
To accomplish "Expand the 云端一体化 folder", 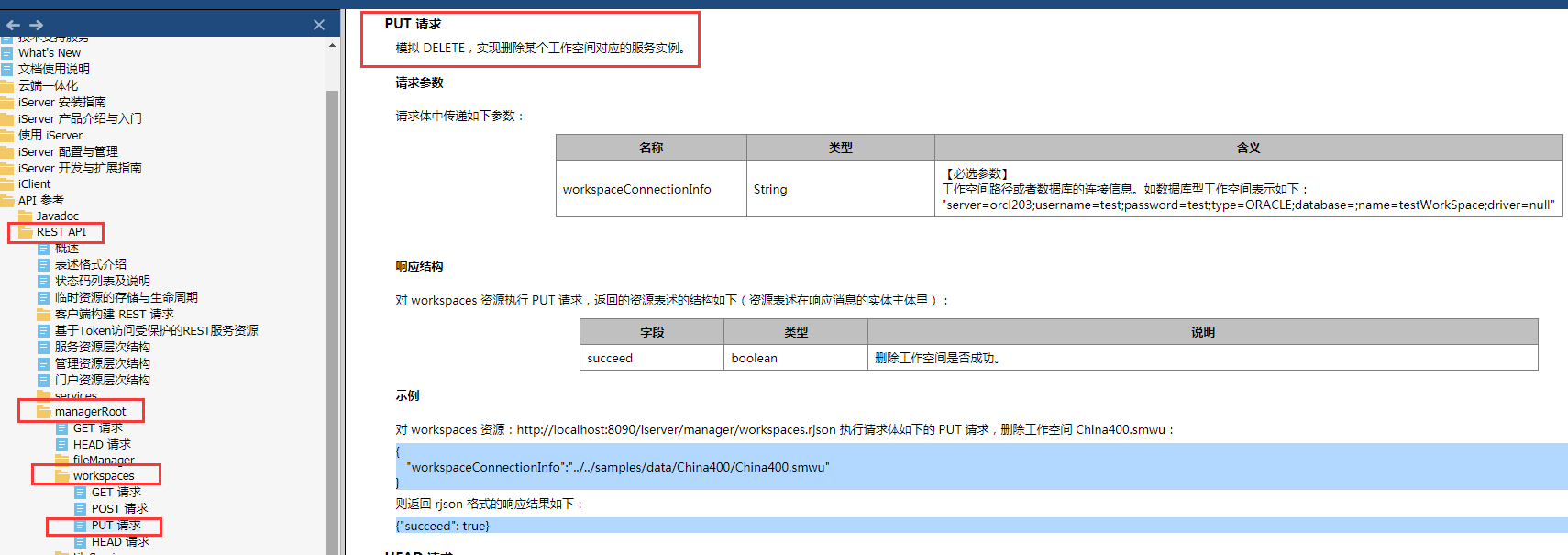I will 48,85.
